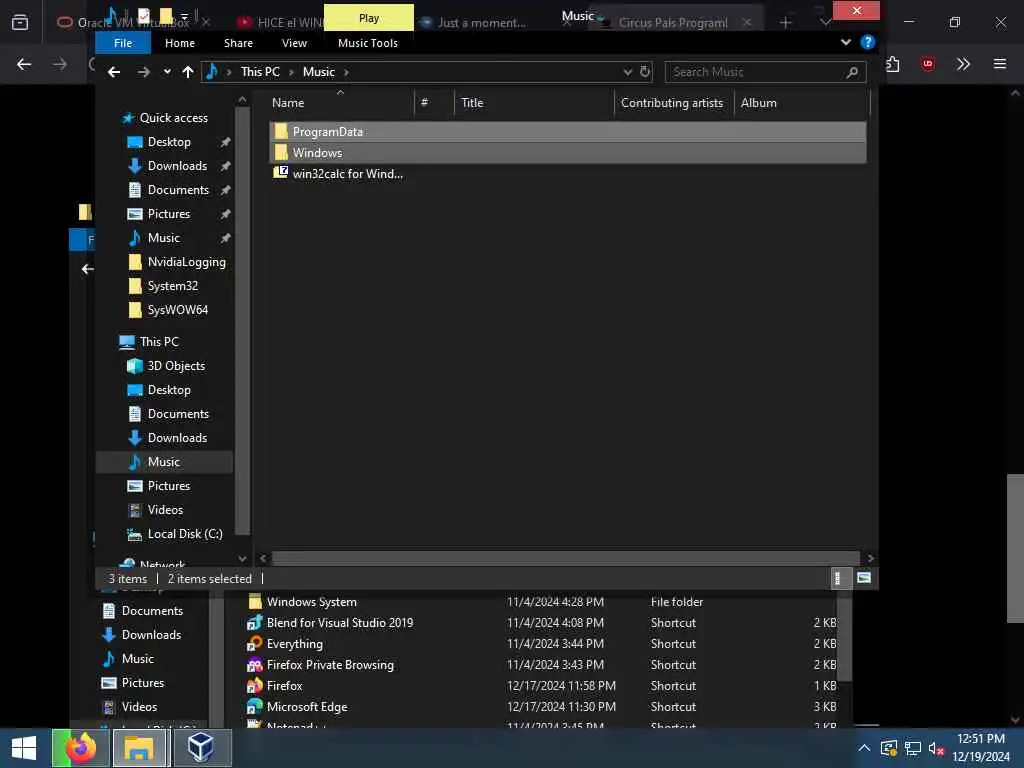Click the navigation pane scroll up arrow
Screen dimensions: 1024x768
click(242, 100)
